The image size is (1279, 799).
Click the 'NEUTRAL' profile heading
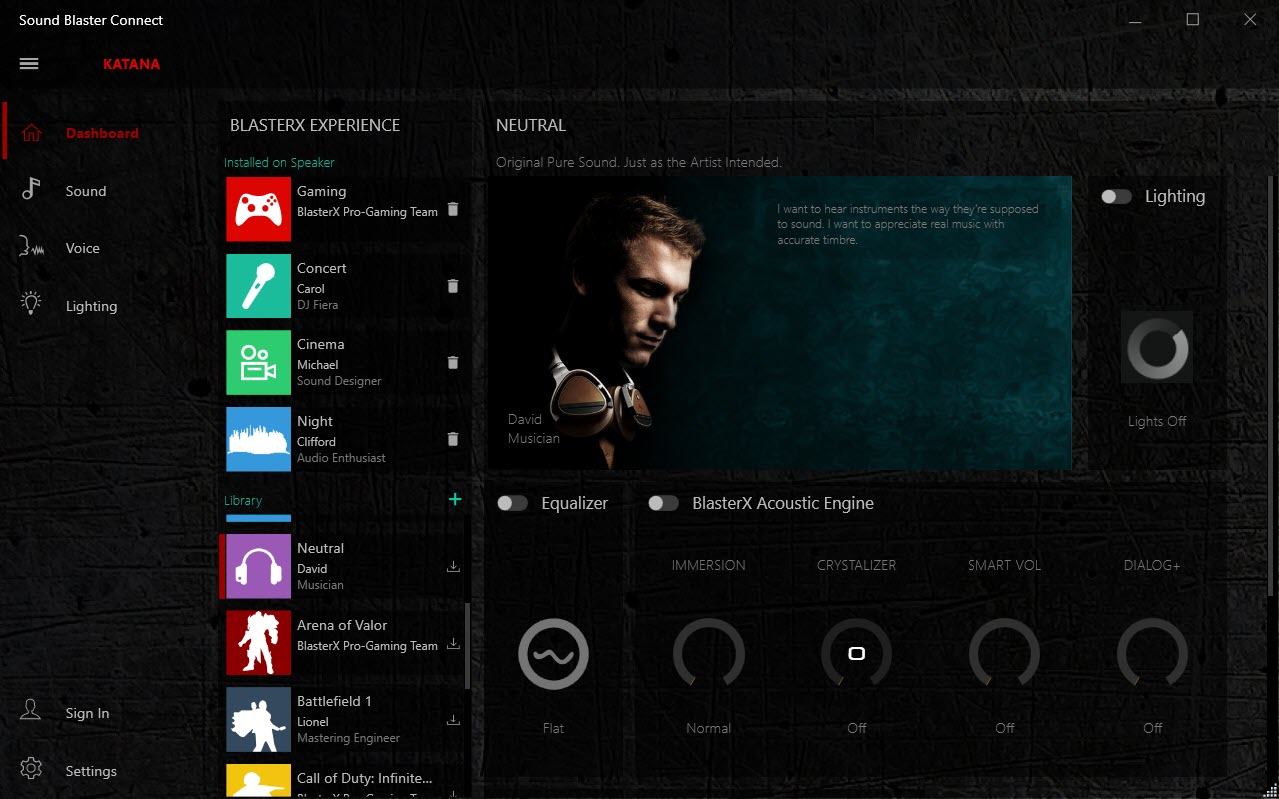pyautogui.click(x=531, y=125)
